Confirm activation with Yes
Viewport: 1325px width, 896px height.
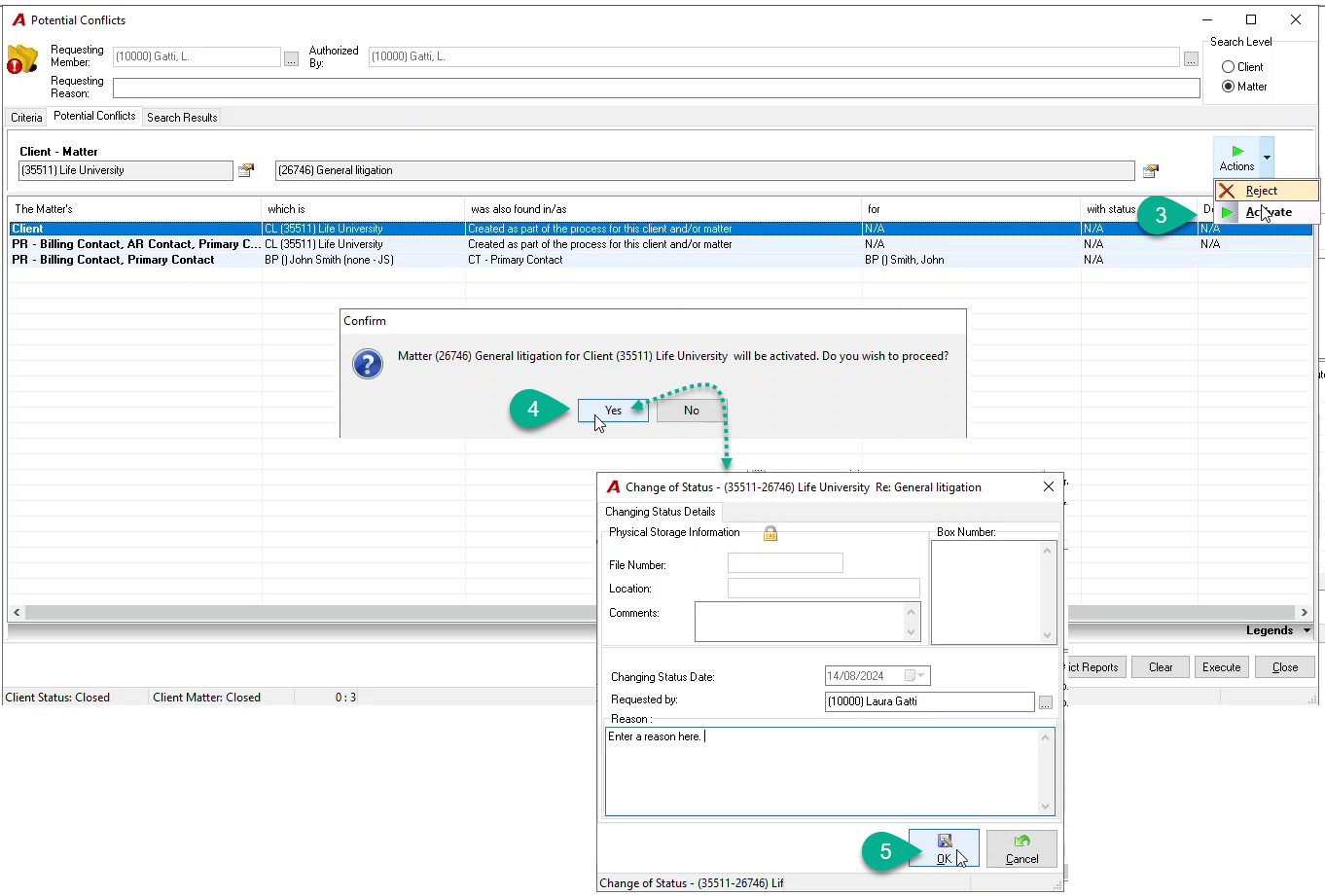tap(613, 411)
